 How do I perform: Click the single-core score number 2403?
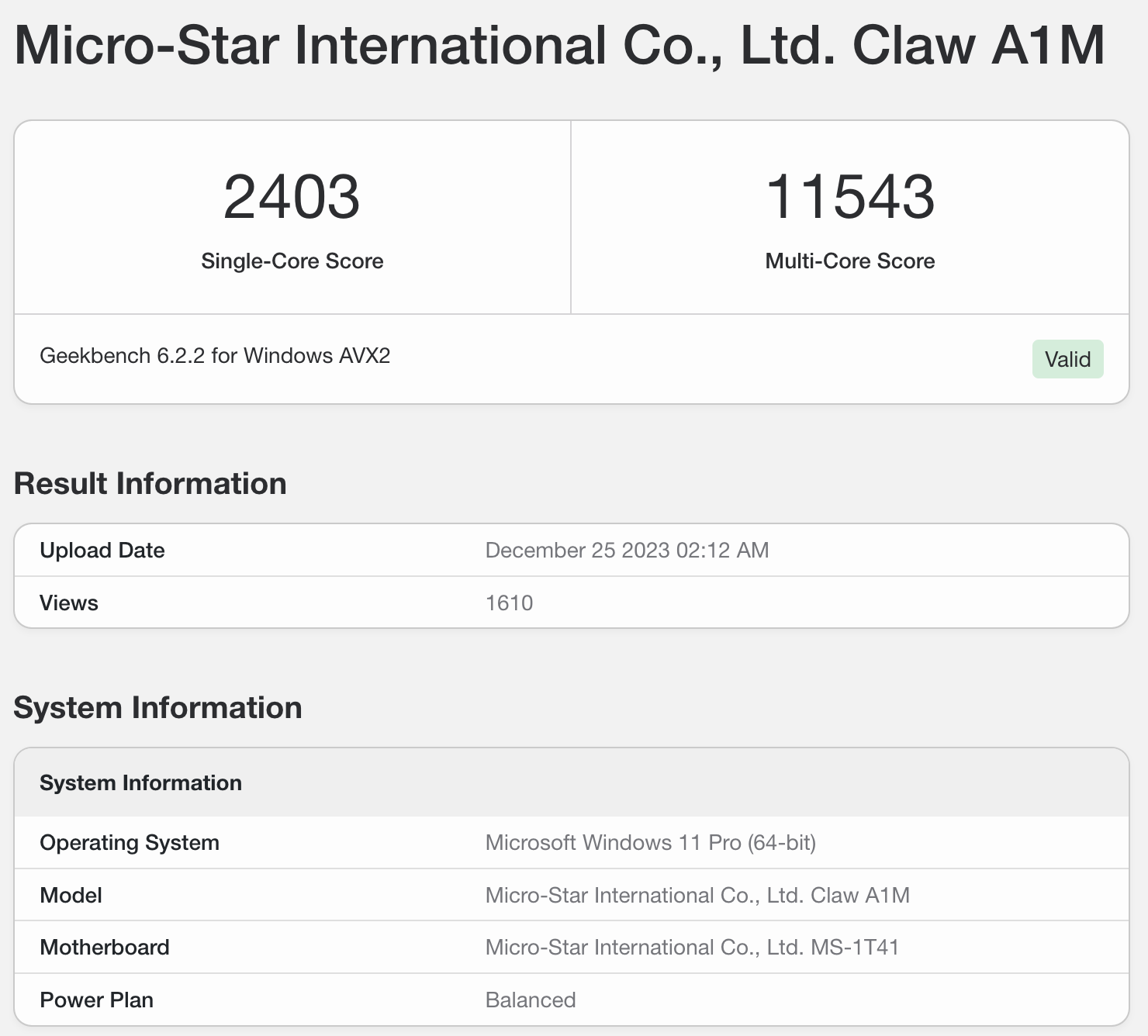pos(292,197)
